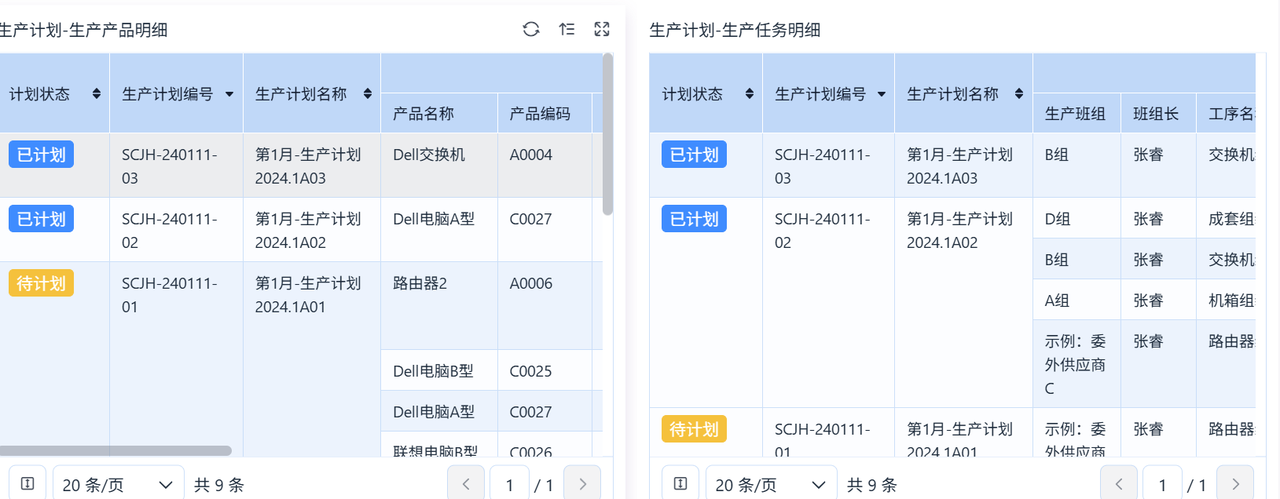Click product code A0004
1280x499 pixels.
(545, 166)
